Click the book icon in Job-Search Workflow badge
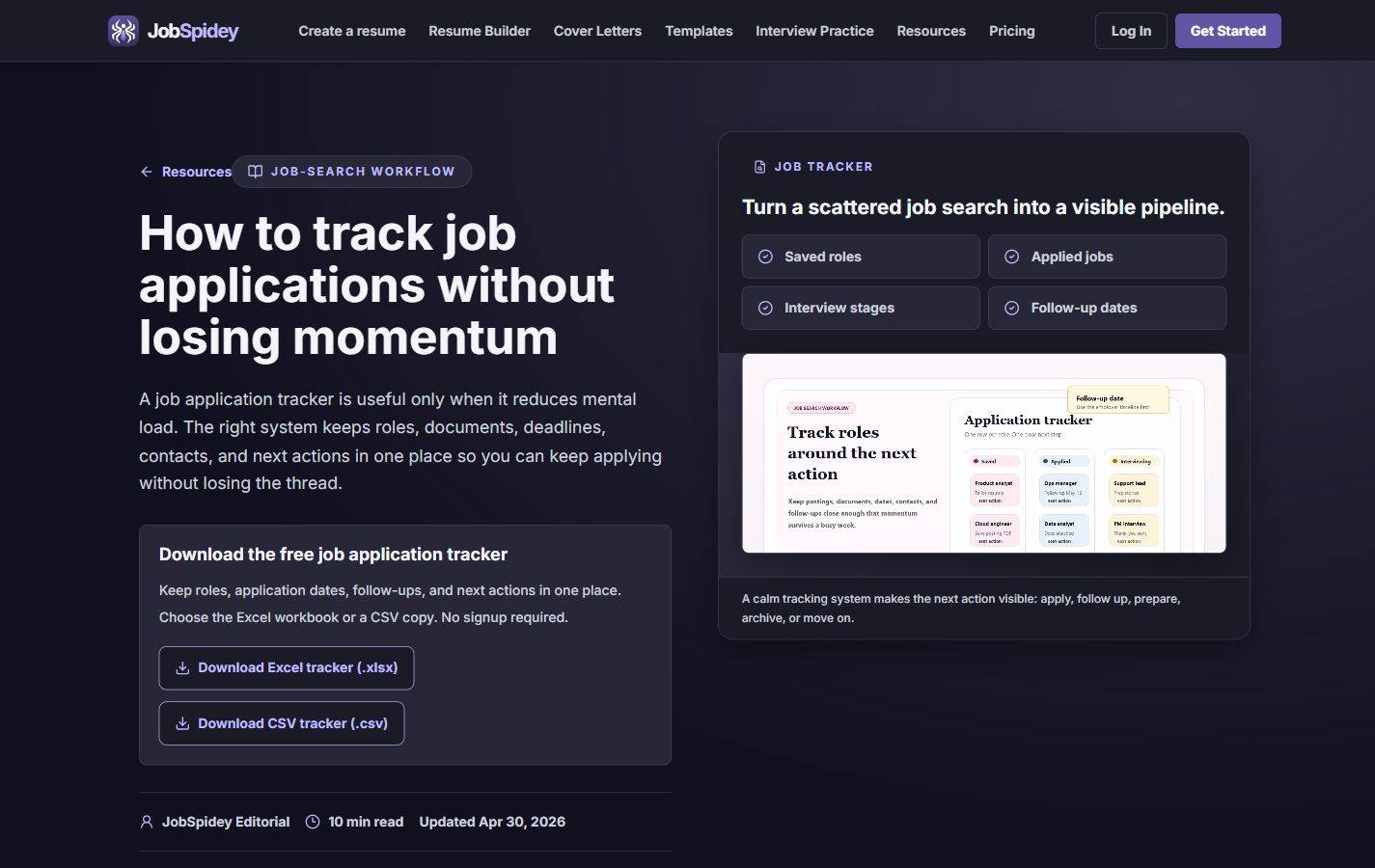Viewport: 1375px width, 868px height. point(256,172)
